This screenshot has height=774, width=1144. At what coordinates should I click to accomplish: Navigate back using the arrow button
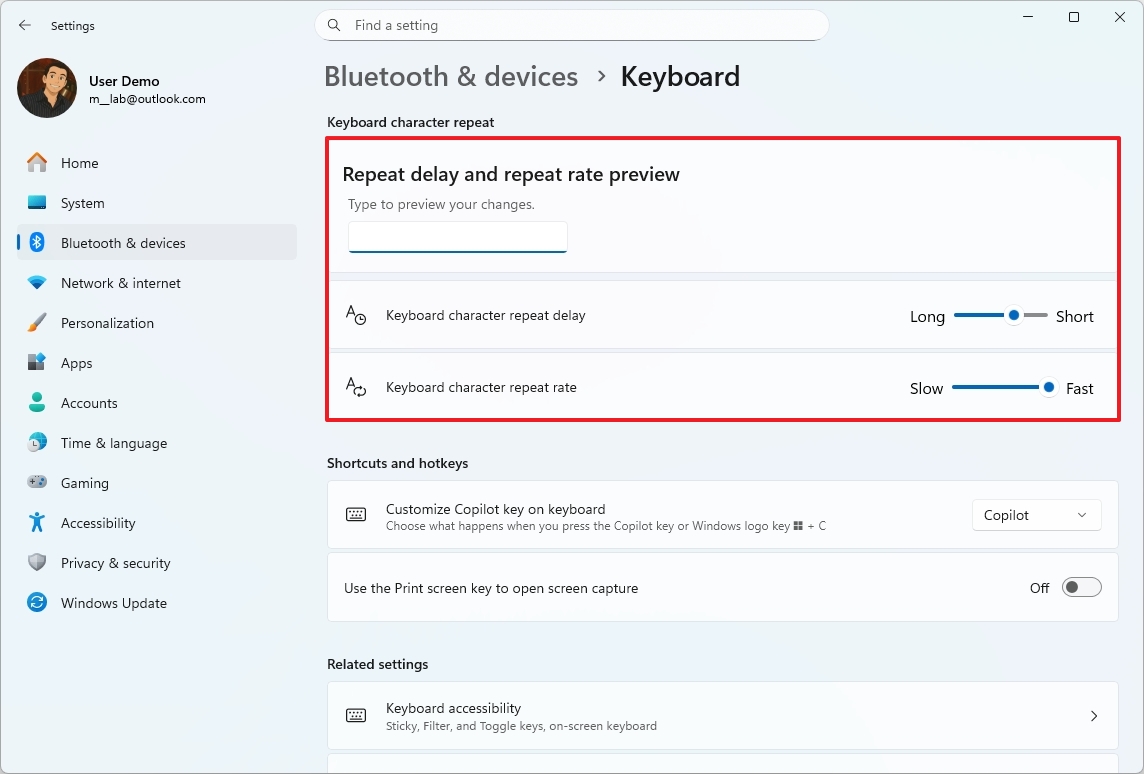point(24,25)
